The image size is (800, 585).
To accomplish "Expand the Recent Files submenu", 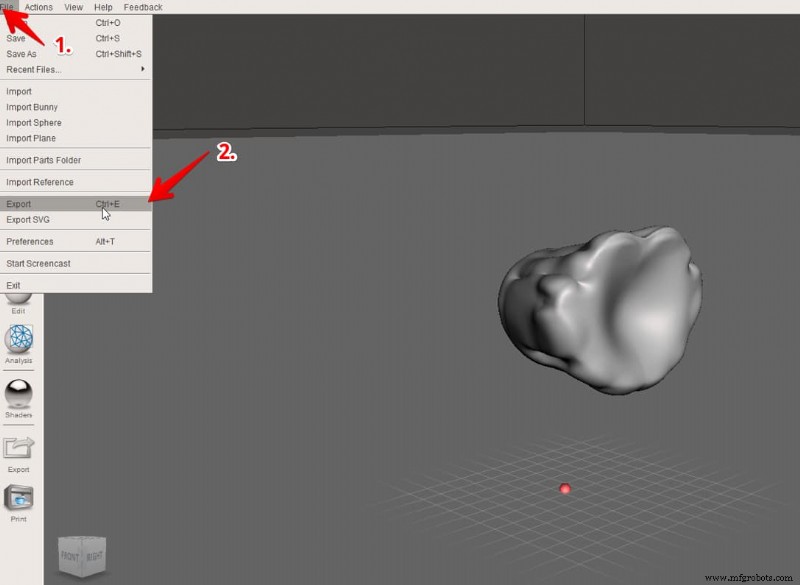I will coord(76,69).
